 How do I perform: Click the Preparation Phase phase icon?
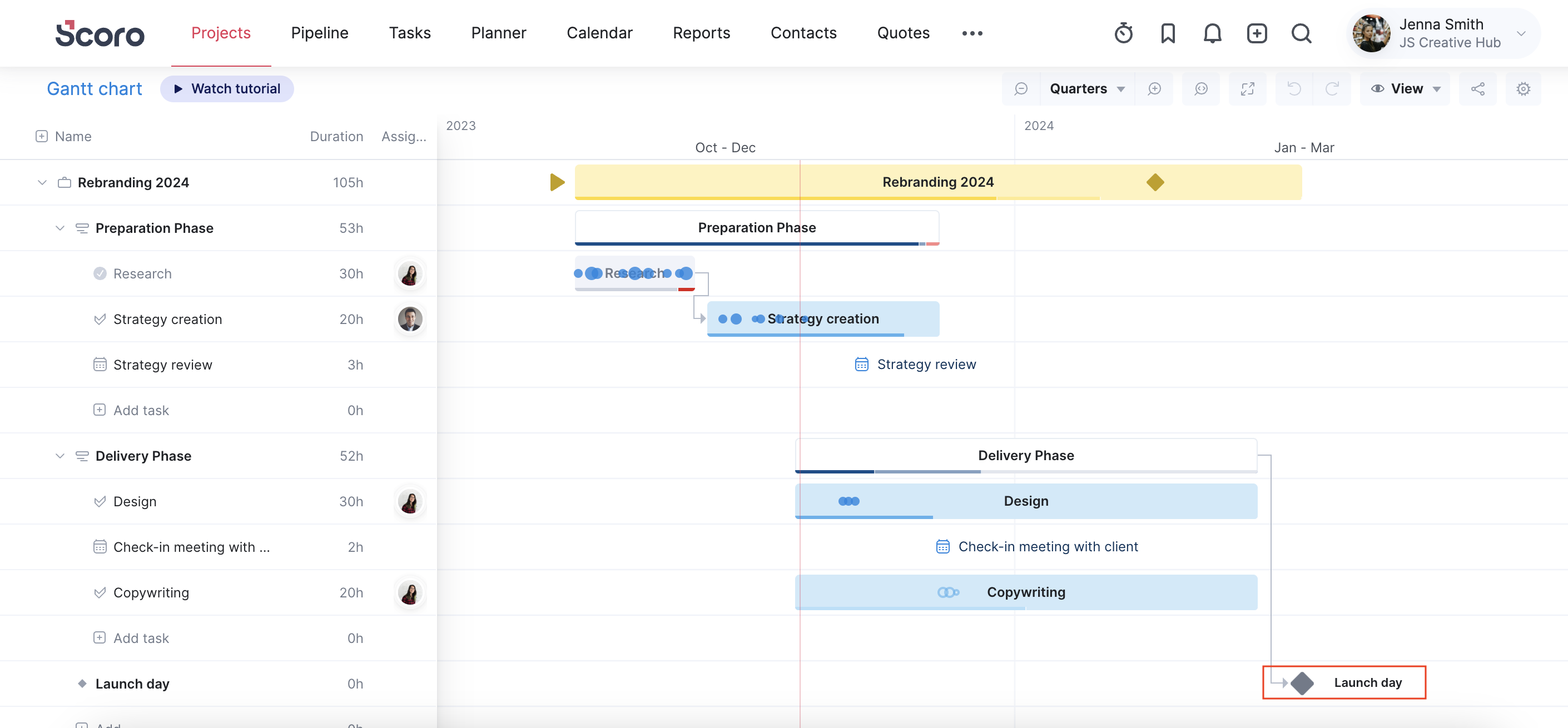click(82, 228)
